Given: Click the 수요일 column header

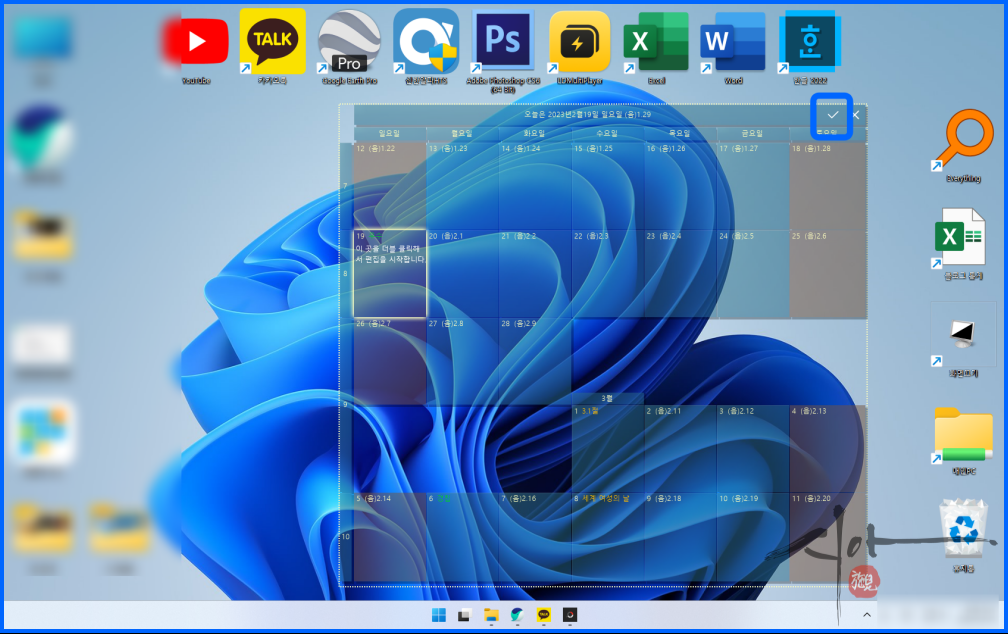Looking at the screenshot, I should pos(608,133).
